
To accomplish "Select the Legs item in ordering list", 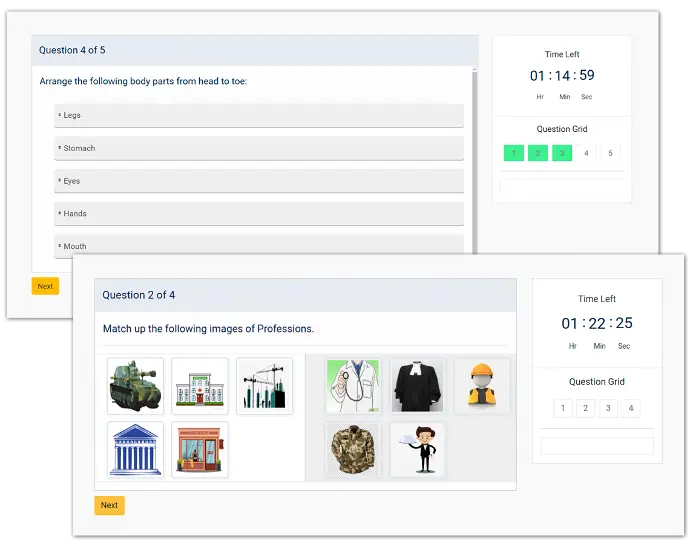I will click(x=259, y=115).
